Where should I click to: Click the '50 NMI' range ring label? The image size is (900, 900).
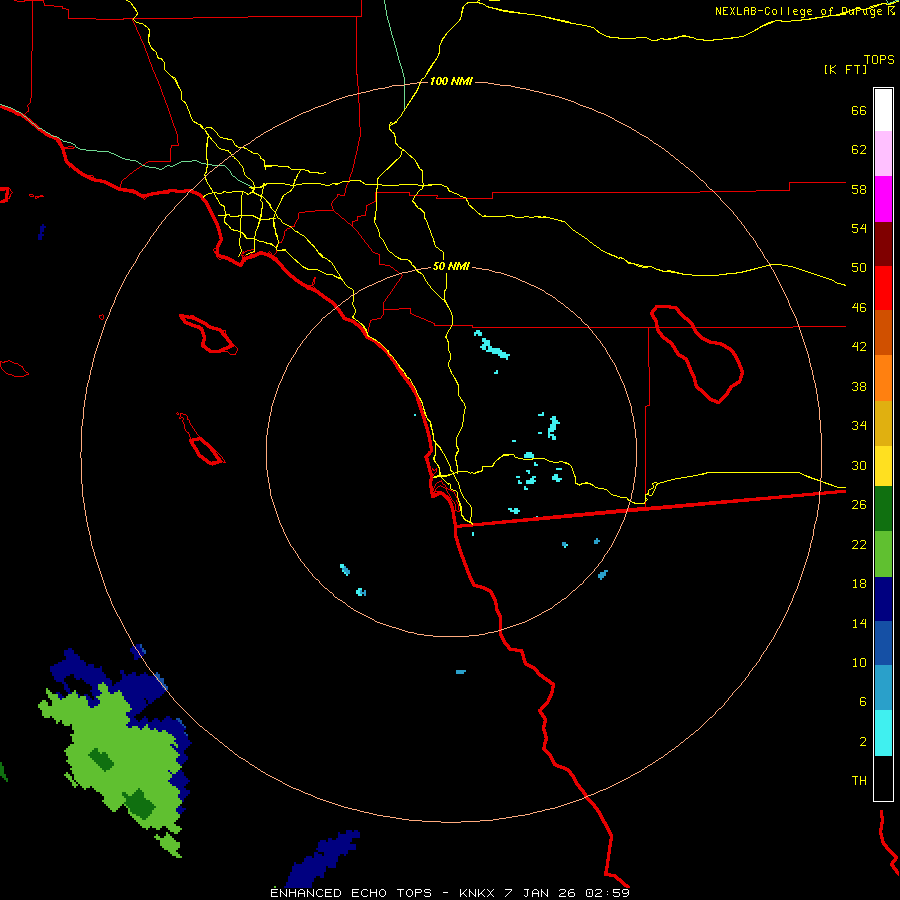tap(451, 266)
